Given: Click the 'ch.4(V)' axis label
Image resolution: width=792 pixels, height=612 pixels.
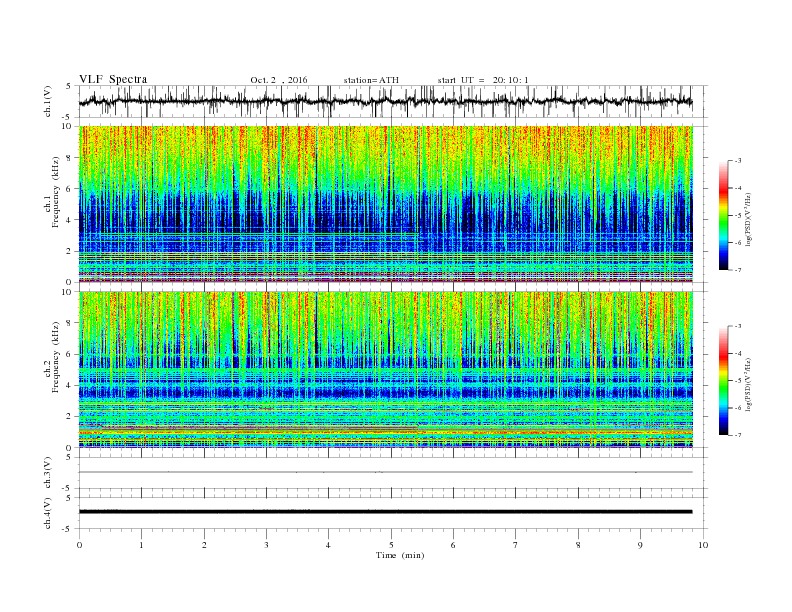Looking at the screenshot, I should click(x=48, y=513).
